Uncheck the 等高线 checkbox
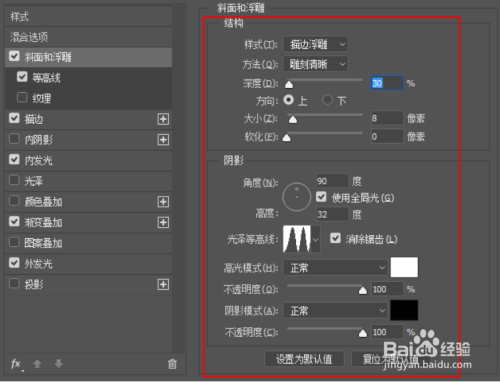 point(22,77)
